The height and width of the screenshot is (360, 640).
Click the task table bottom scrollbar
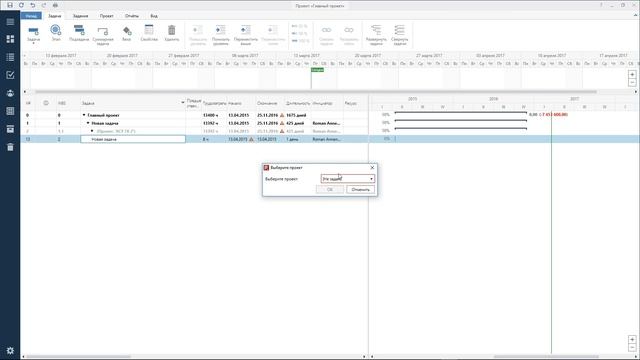click(x=79, y=357)
